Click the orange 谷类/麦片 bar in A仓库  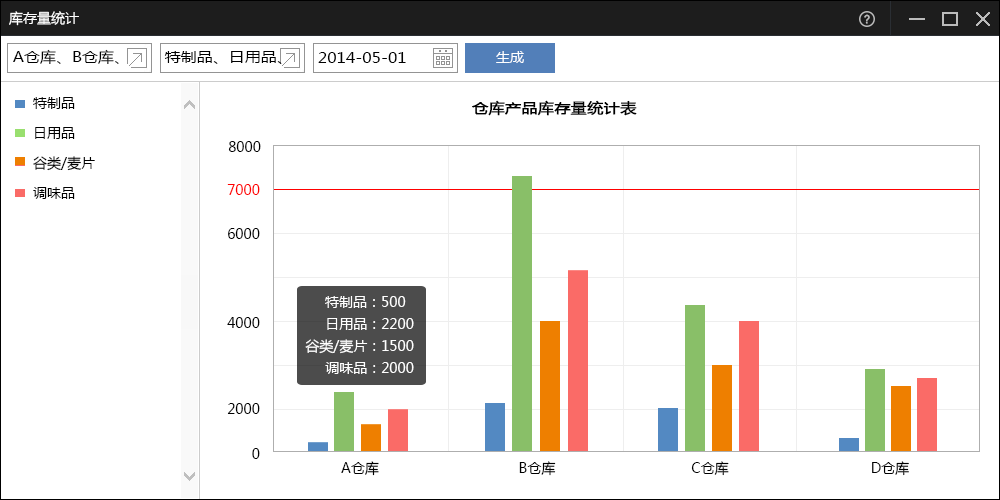pyautogui.click(x=371, y=438)
